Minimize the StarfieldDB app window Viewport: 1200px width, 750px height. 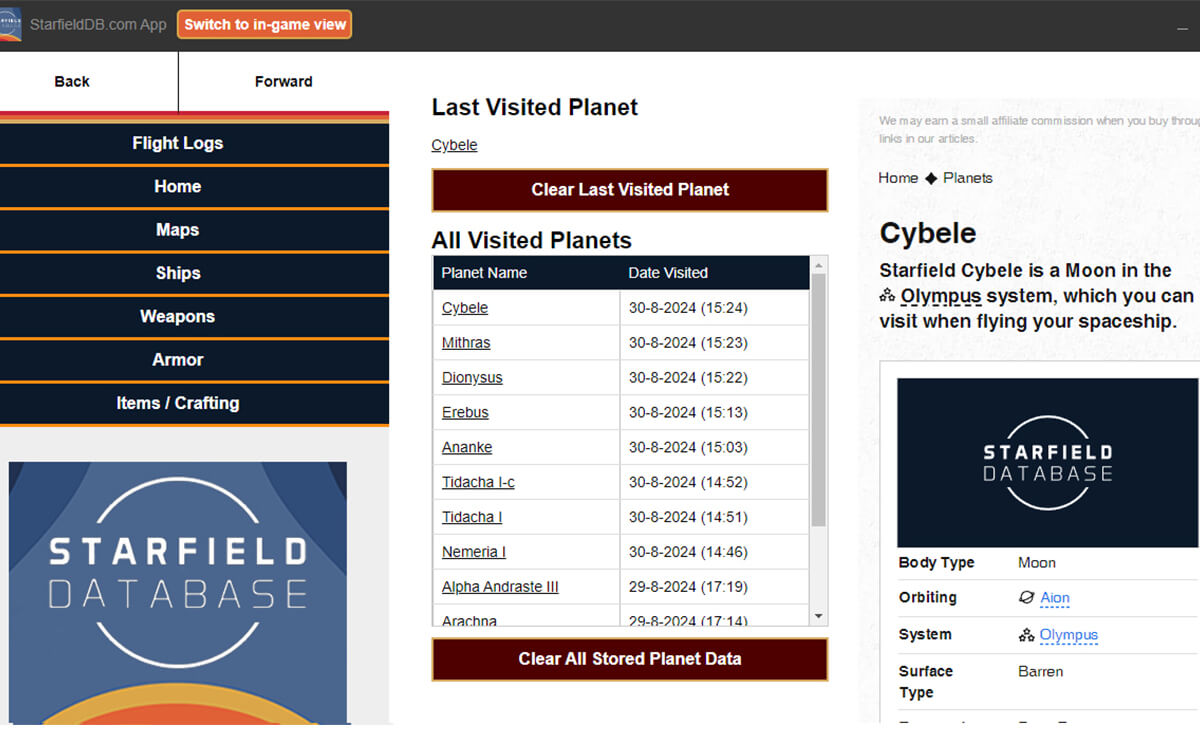[1182, 27]
